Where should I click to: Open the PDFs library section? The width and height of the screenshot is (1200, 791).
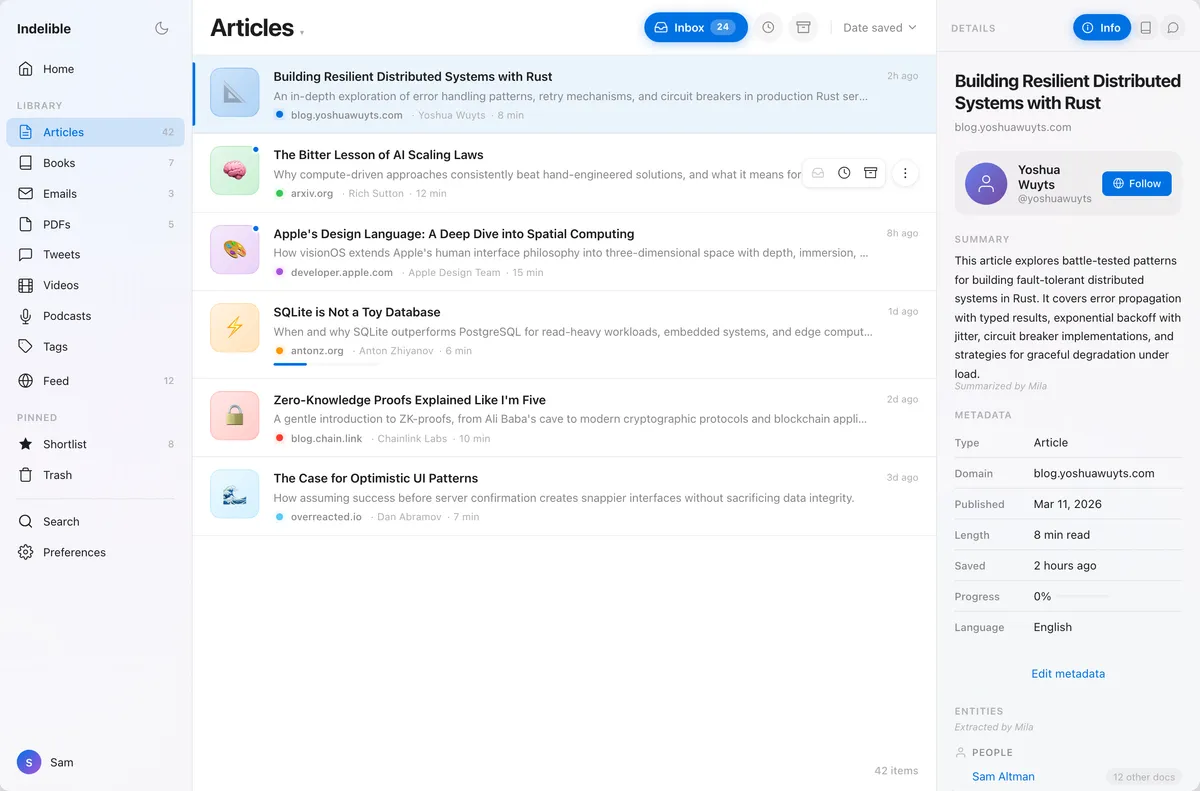click(95, 225)
